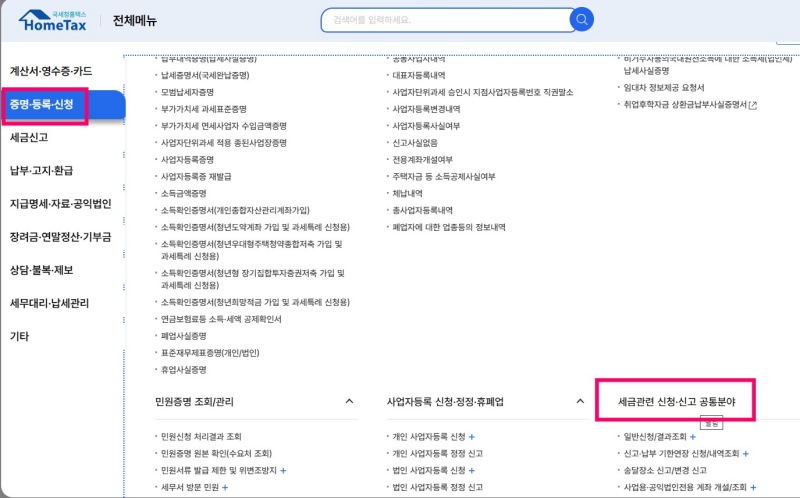Expand plus next to 사업용·공익법인전용 계좌 개설/조회
Image resolution: width=800 pixels, height=498 pixels.
pos(754,487)
